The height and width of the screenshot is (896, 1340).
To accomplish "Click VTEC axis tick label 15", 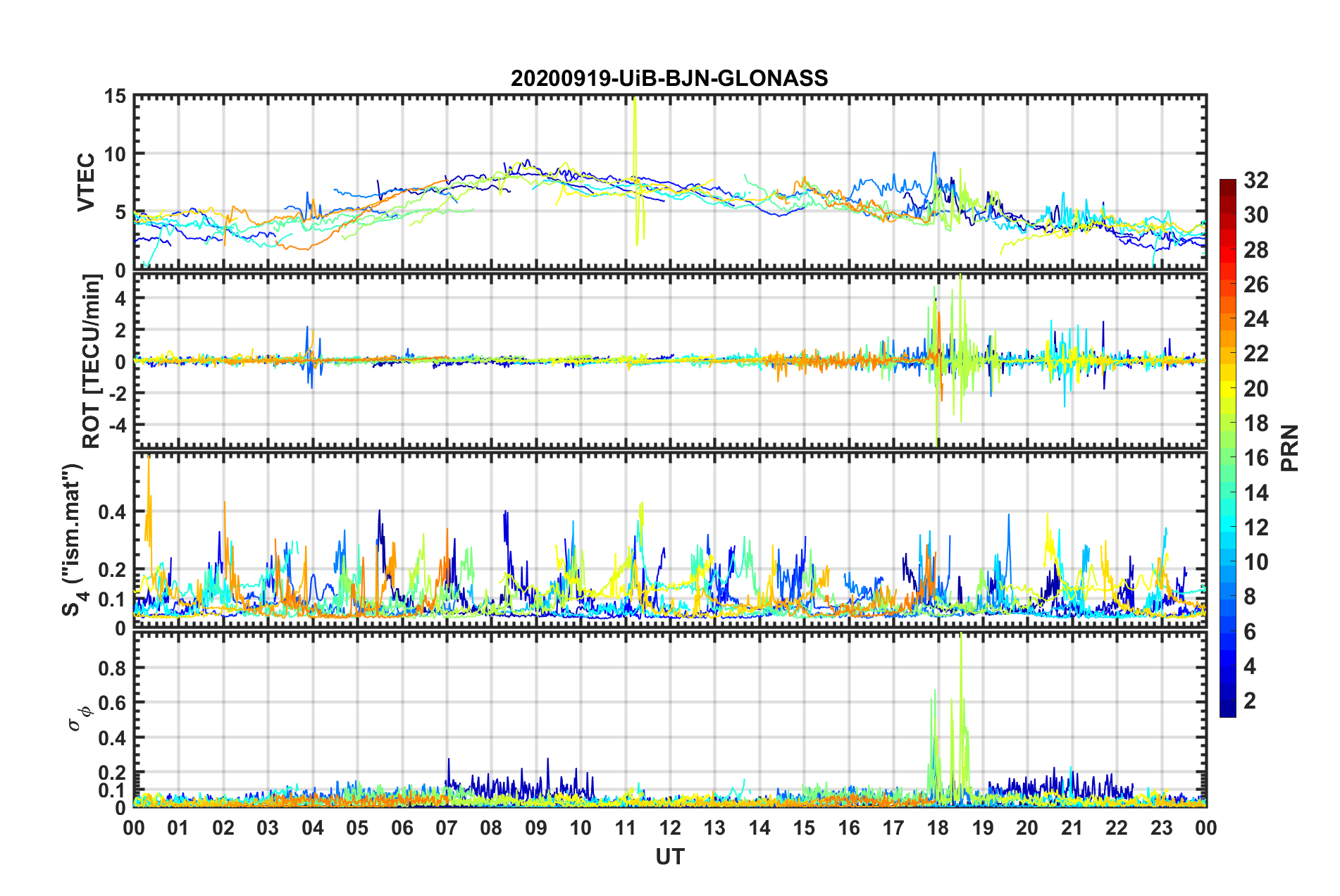I will (116, 96).
